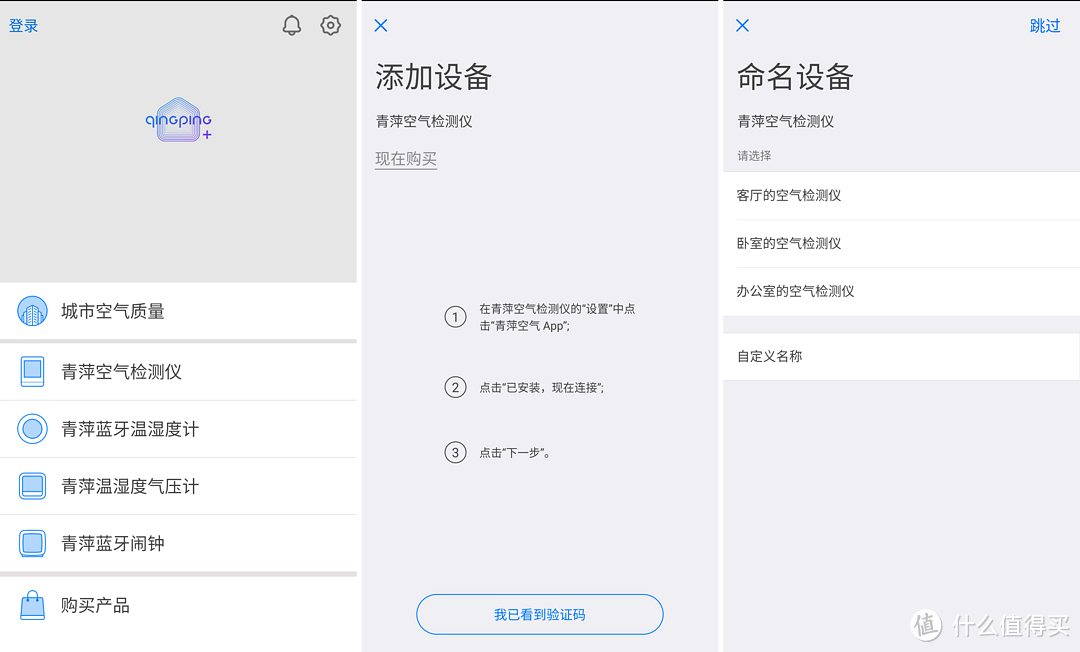
Task: Select 自定义名称 option
Action: coord(901,357)
